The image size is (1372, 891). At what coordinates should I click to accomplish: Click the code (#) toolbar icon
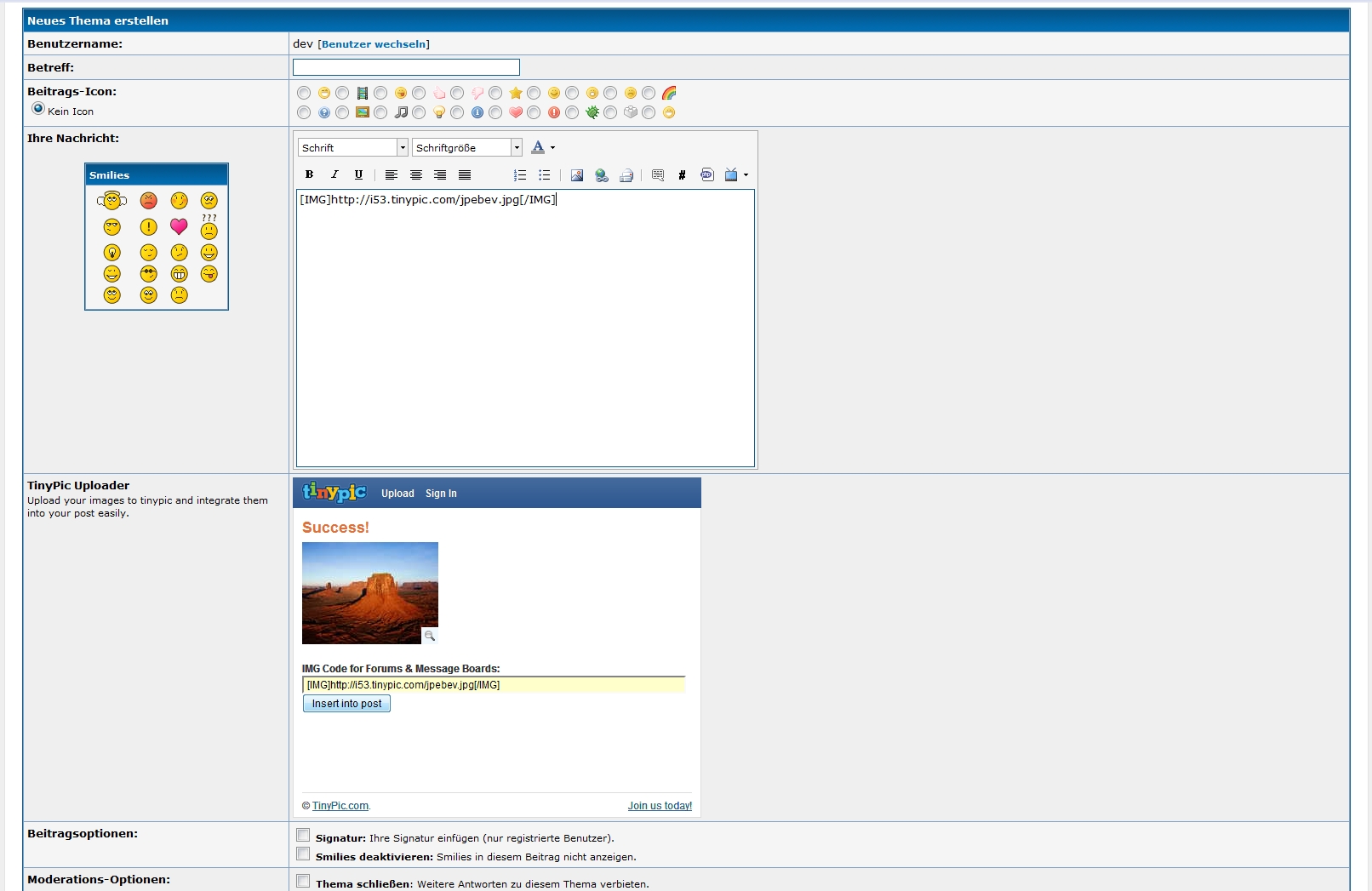682,175
